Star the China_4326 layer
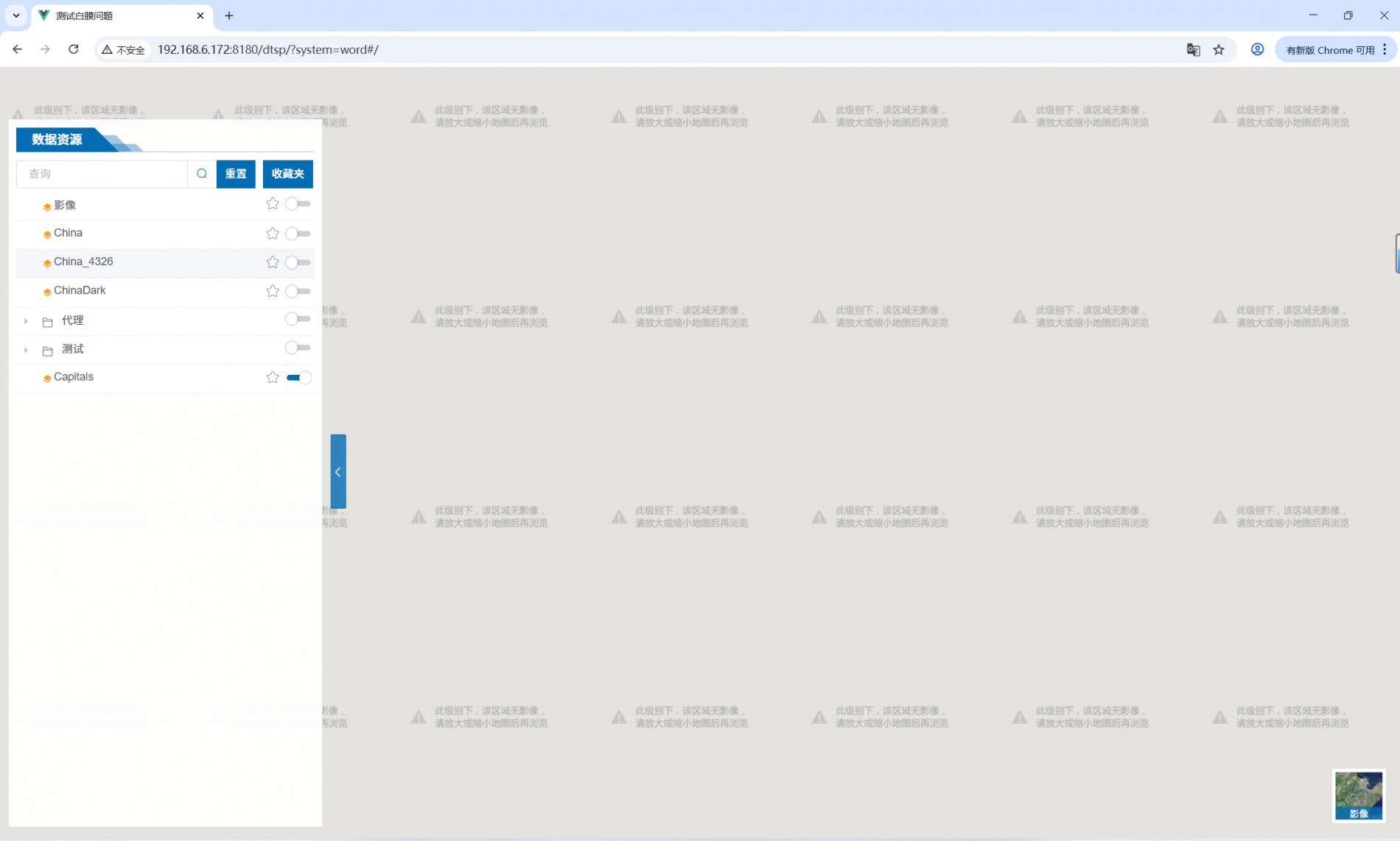1400x841 pixels. click(272, 262)
